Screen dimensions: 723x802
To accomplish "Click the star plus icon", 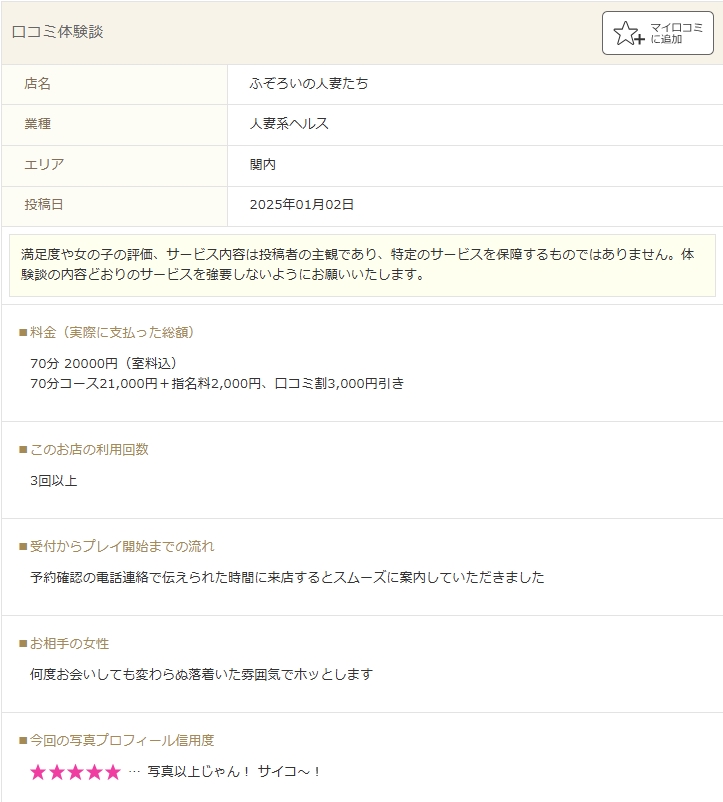I will click(x=628, y=33).
